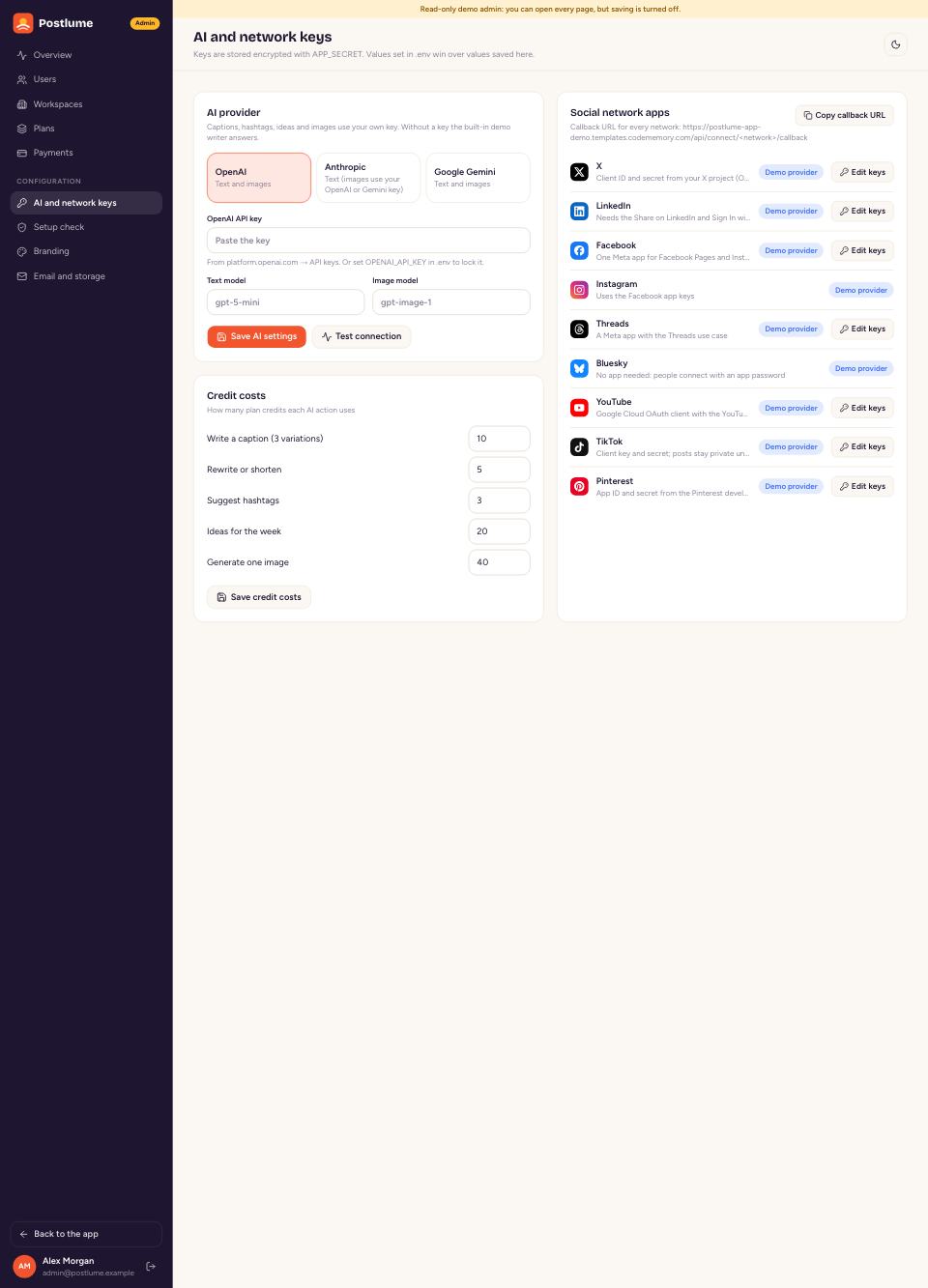Image resolution: width=928 pixels, height=1288 pixels.
Task: Click the Text model input field
Action: pyautogui.click(x=285, y=302)
